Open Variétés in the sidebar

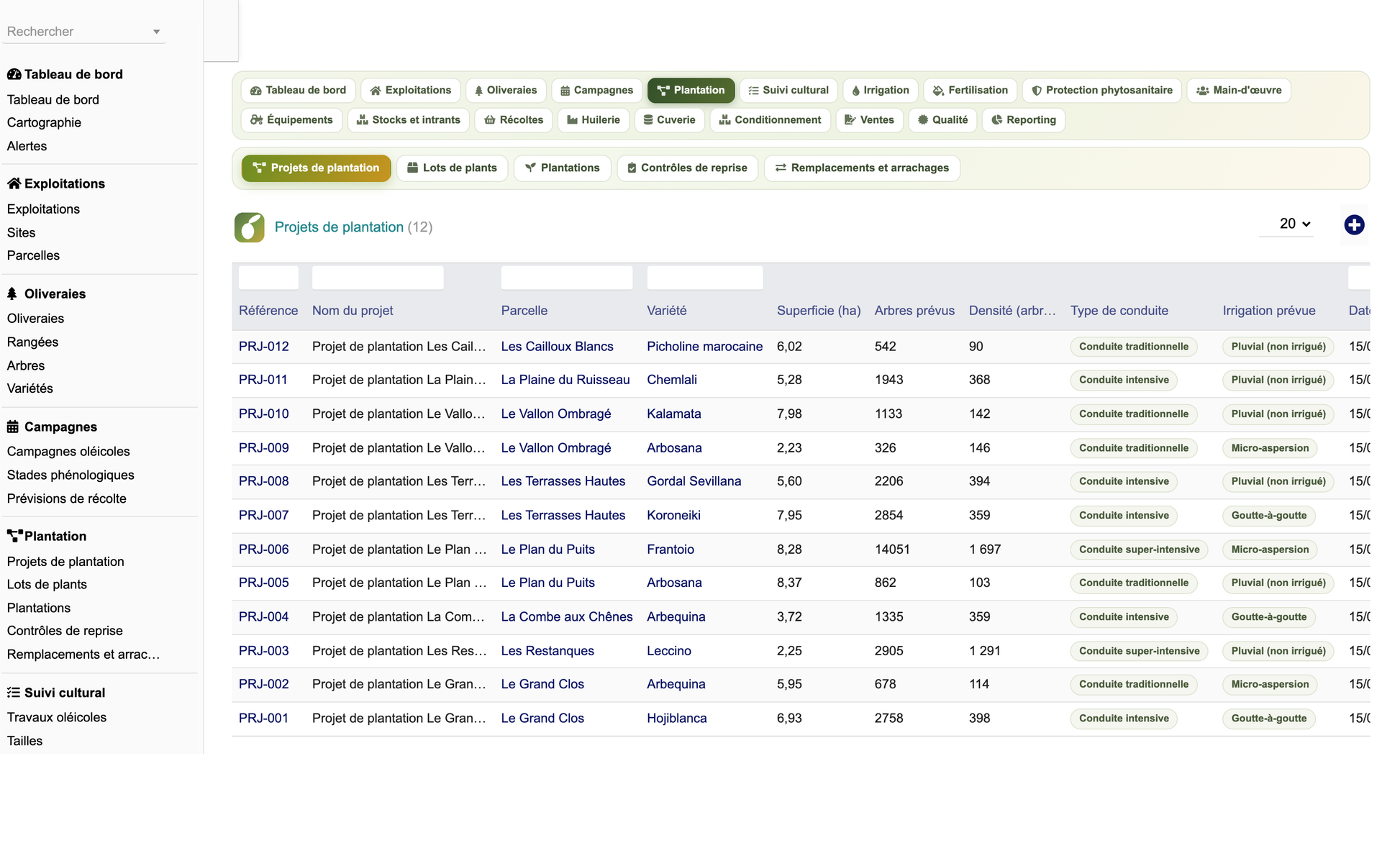pyautogui.click(x=30, y=388)
